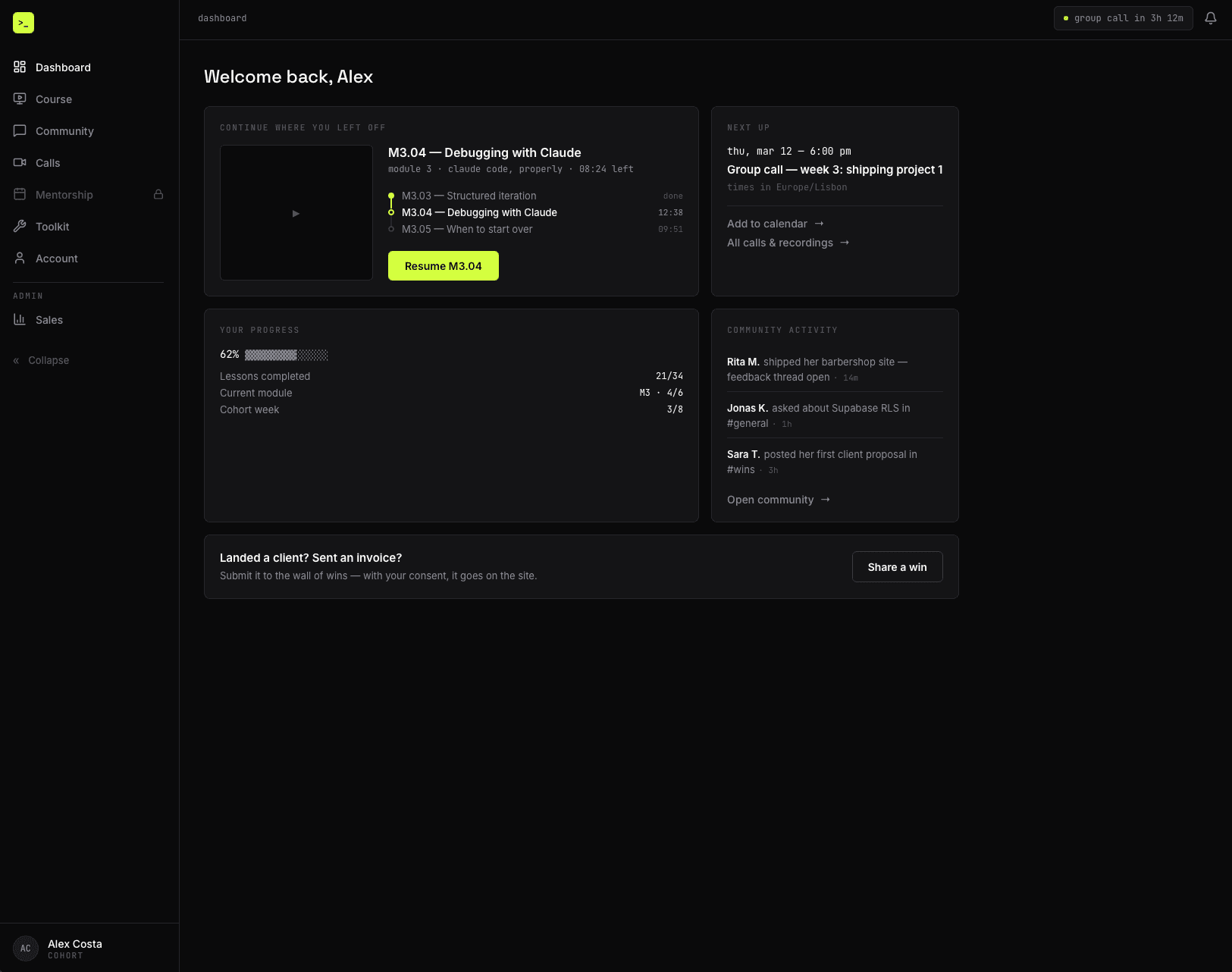Click the 62% progress bar
The image size is (1232, 972).
coord(287,355)
